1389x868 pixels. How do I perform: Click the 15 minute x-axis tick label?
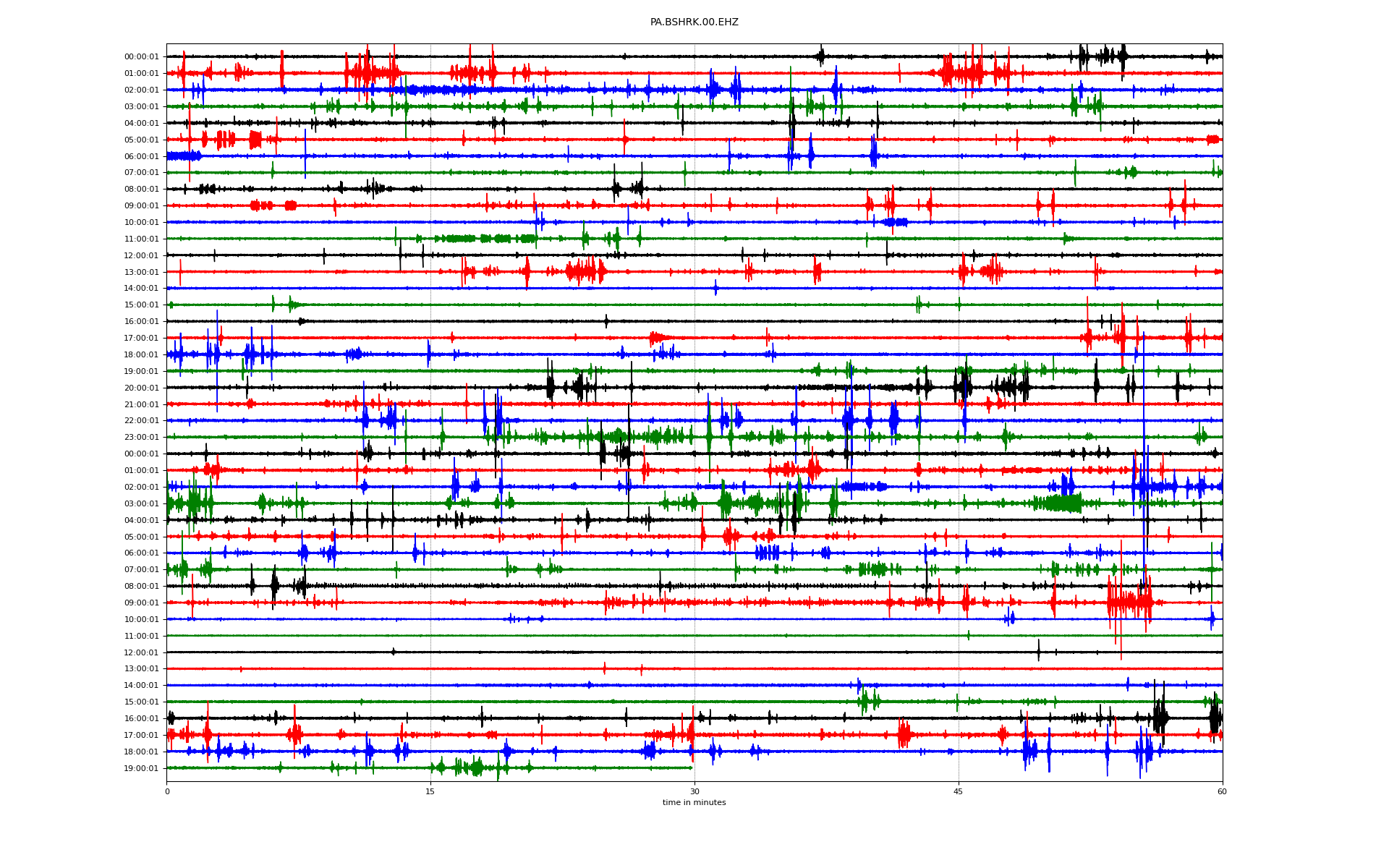430,791
